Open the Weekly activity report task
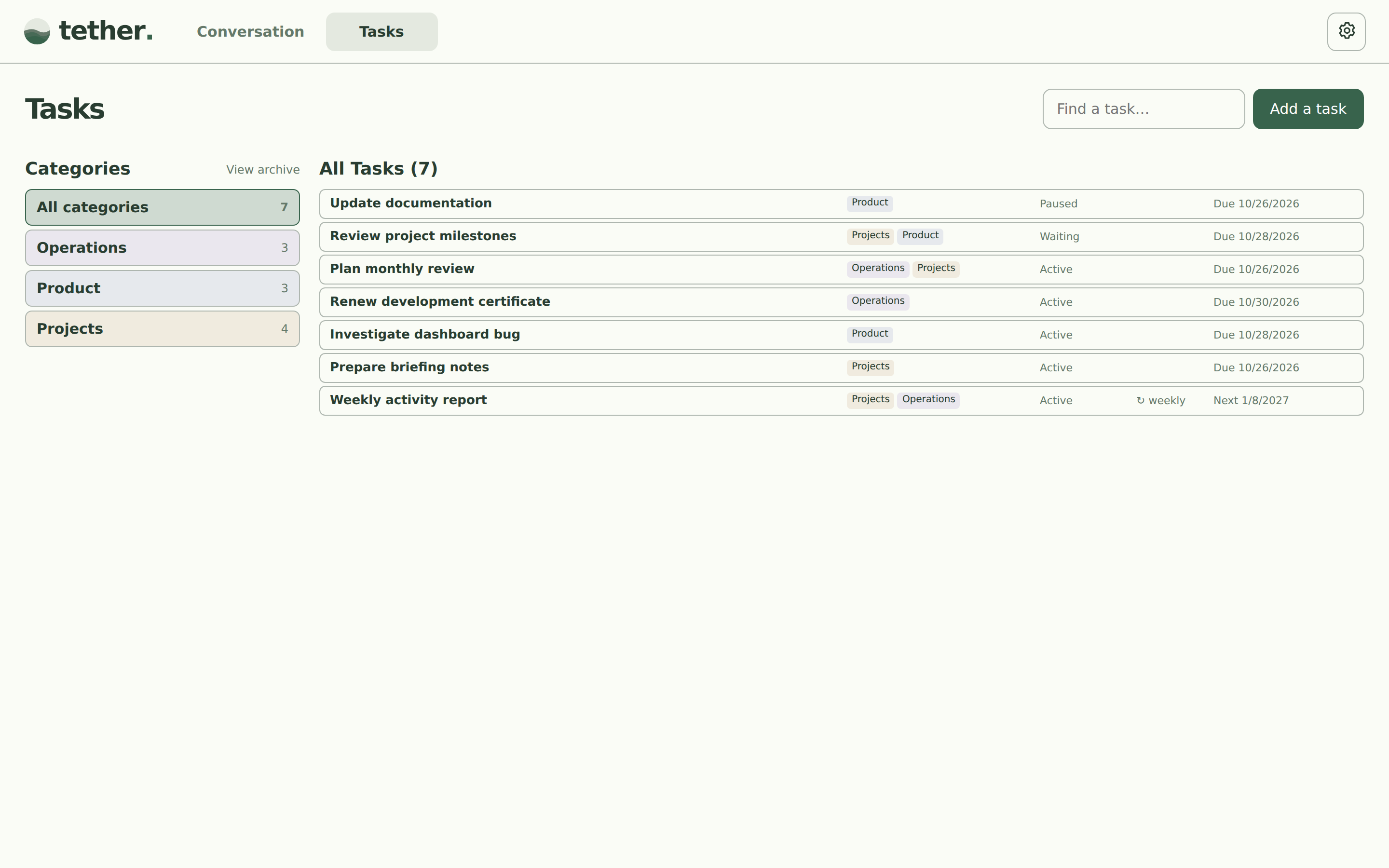 point(842,401)
